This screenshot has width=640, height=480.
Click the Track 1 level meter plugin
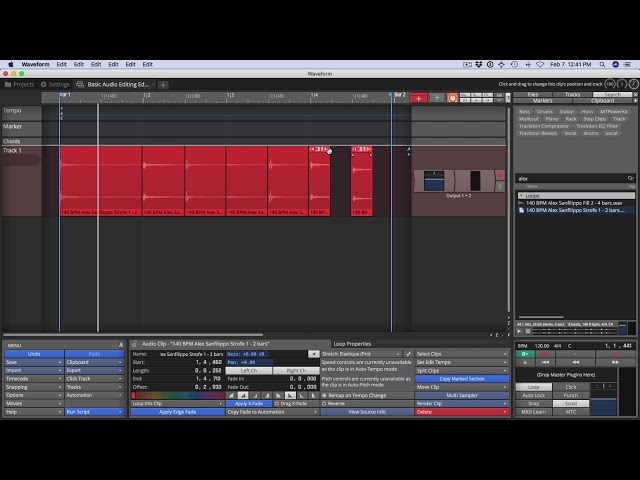click(475, 181)
